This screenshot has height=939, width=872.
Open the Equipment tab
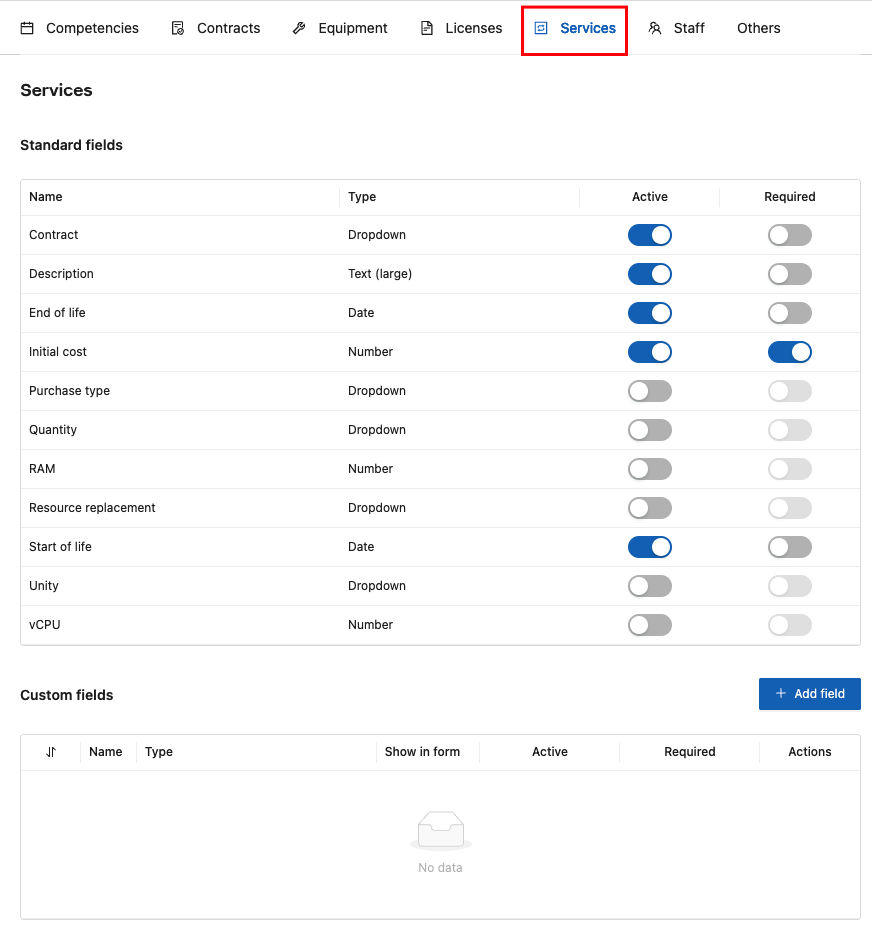point(352,28)
